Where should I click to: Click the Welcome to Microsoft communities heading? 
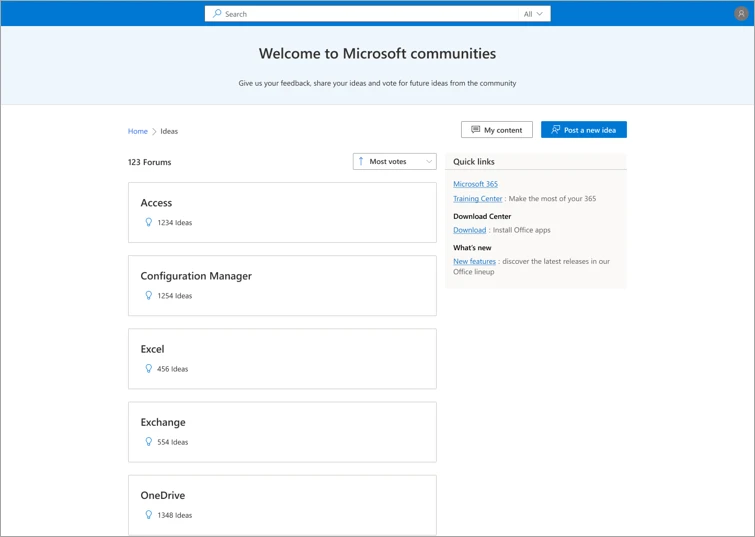[x=378, y=53]
